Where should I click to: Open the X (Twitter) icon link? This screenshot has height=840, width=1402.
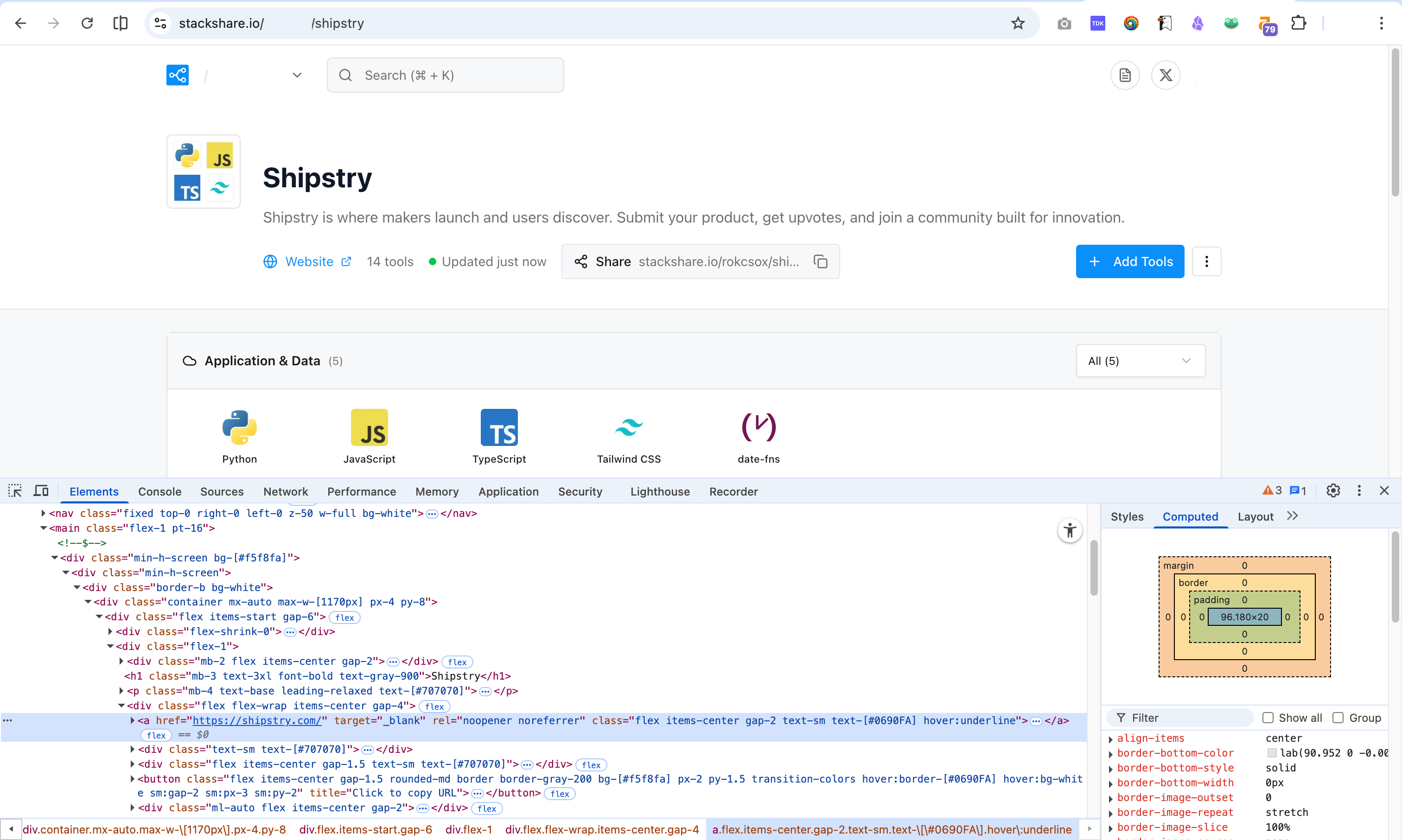coord(1166,75)
